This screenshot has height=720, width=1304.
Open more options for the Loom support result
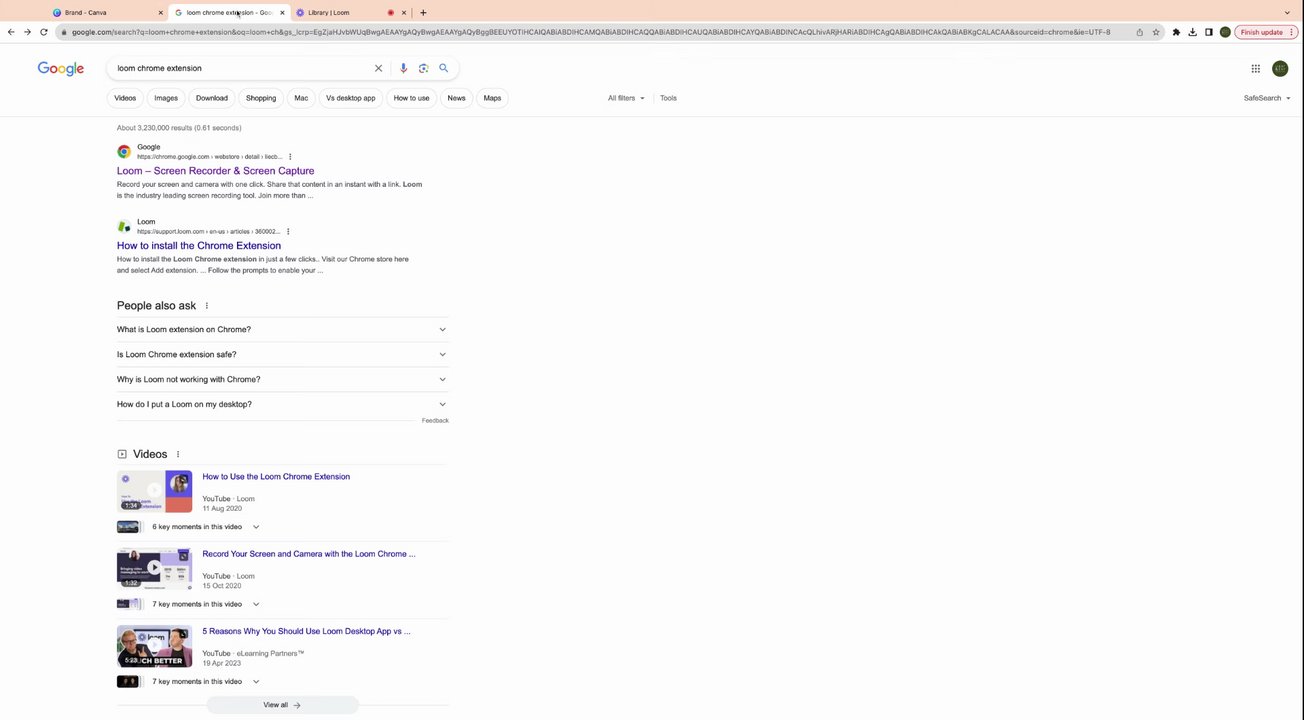pos(288,232)
